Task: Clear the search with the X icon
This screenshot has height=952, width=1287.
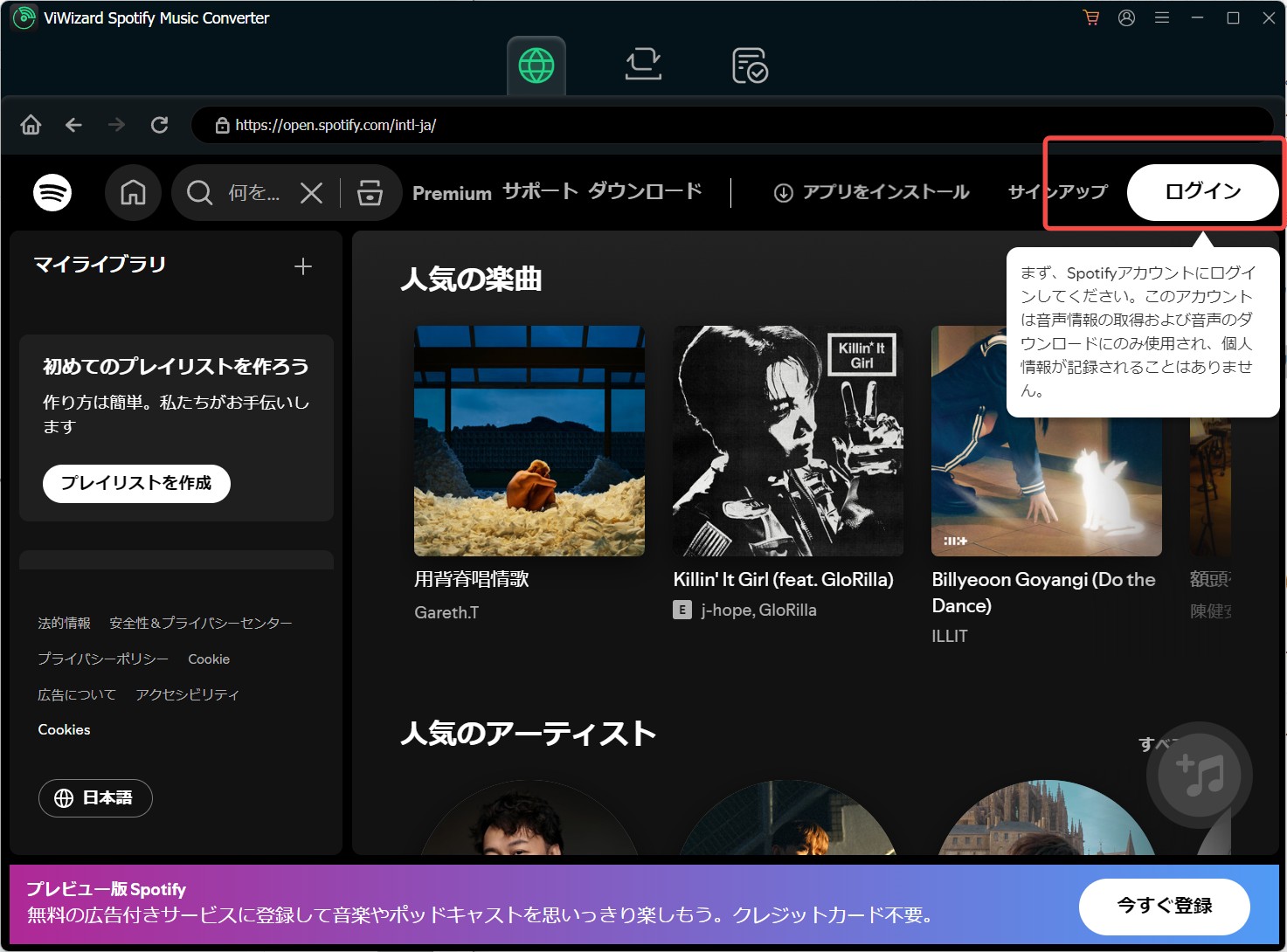Action: (x=312, y=193)
